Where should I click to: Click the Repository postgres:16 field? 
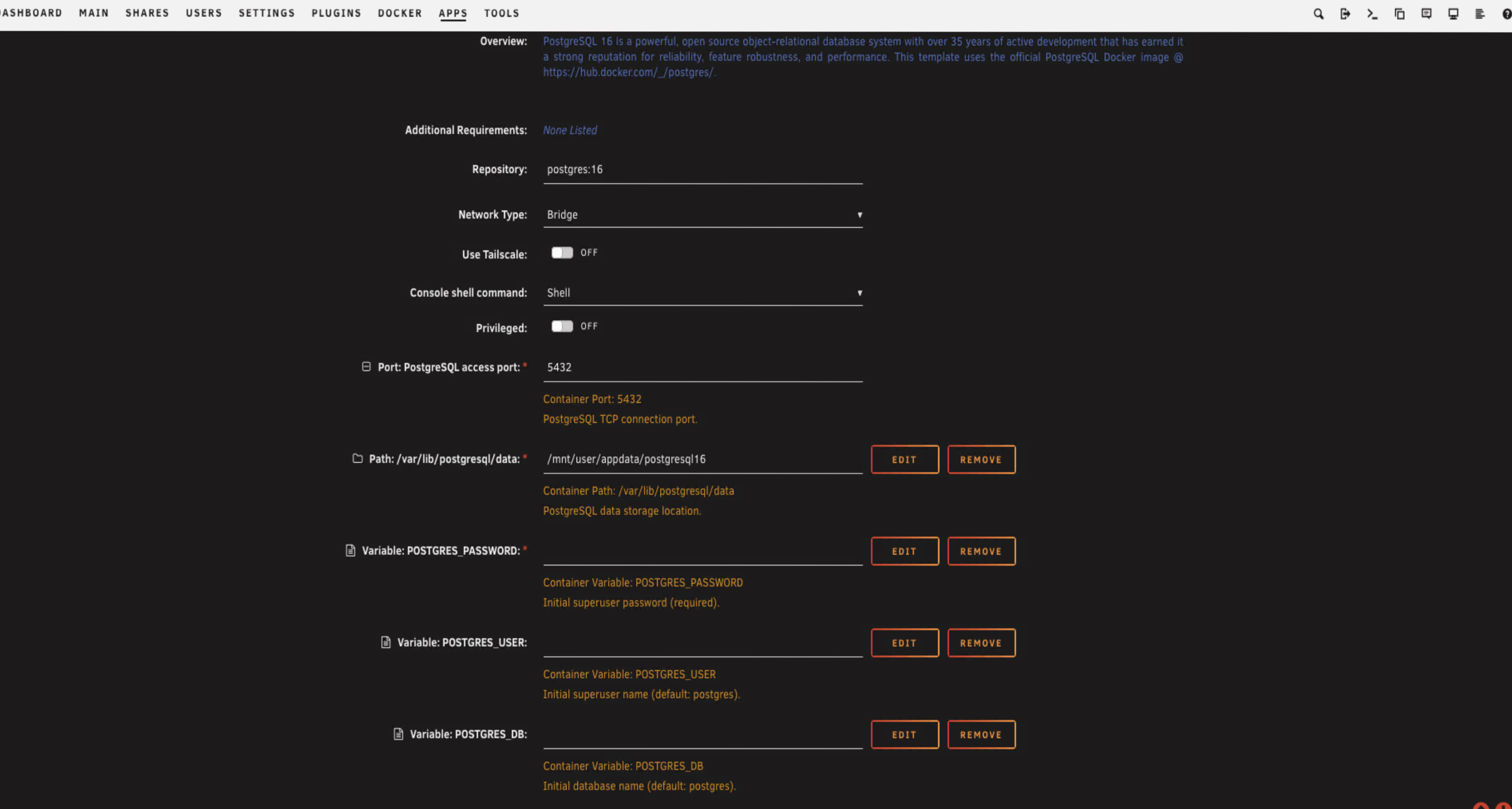click(702, 170)
